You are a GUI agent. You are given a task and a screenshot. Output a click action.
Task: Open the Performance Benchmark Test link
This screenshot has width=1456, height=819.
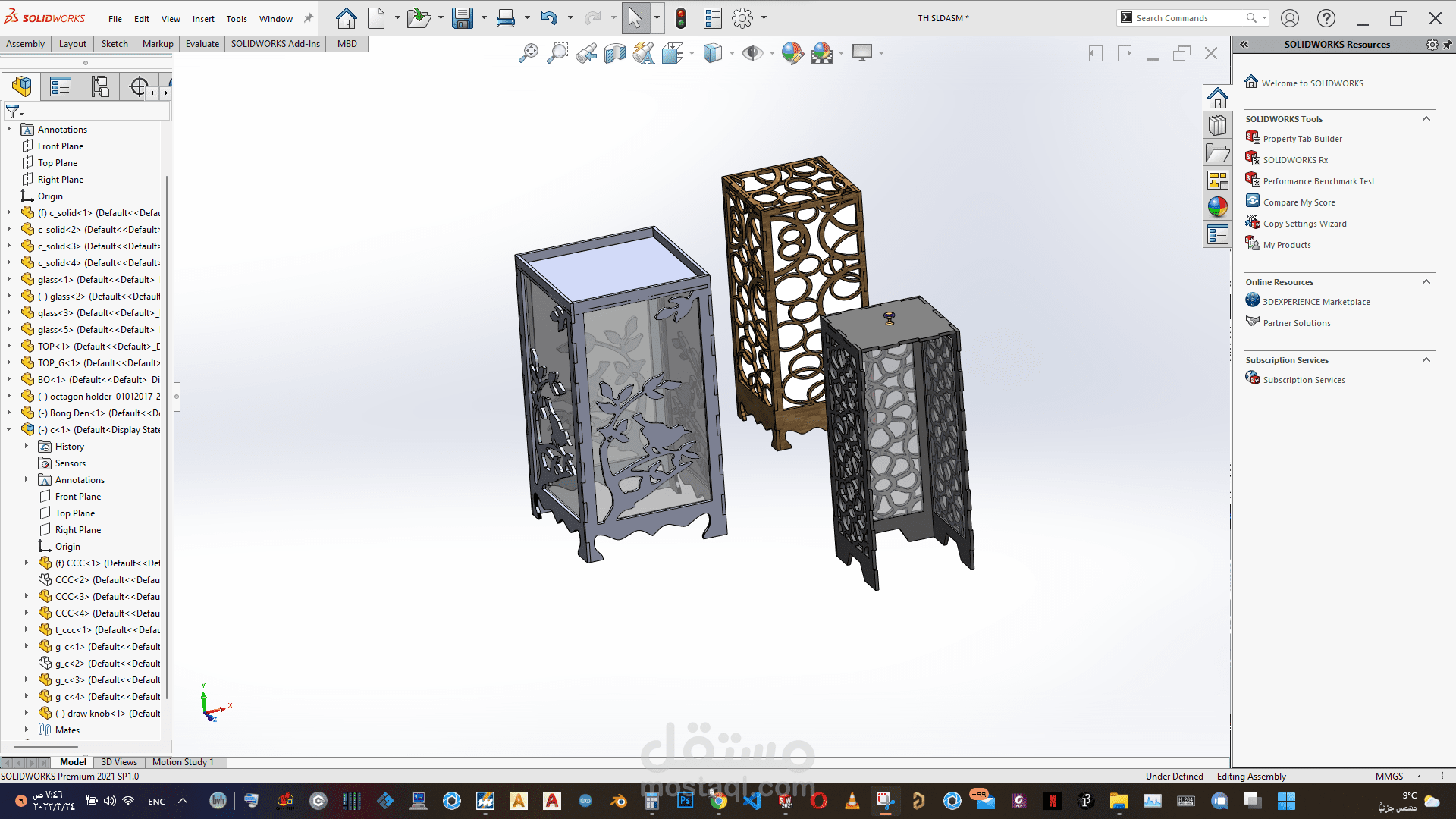(1318, 181)
